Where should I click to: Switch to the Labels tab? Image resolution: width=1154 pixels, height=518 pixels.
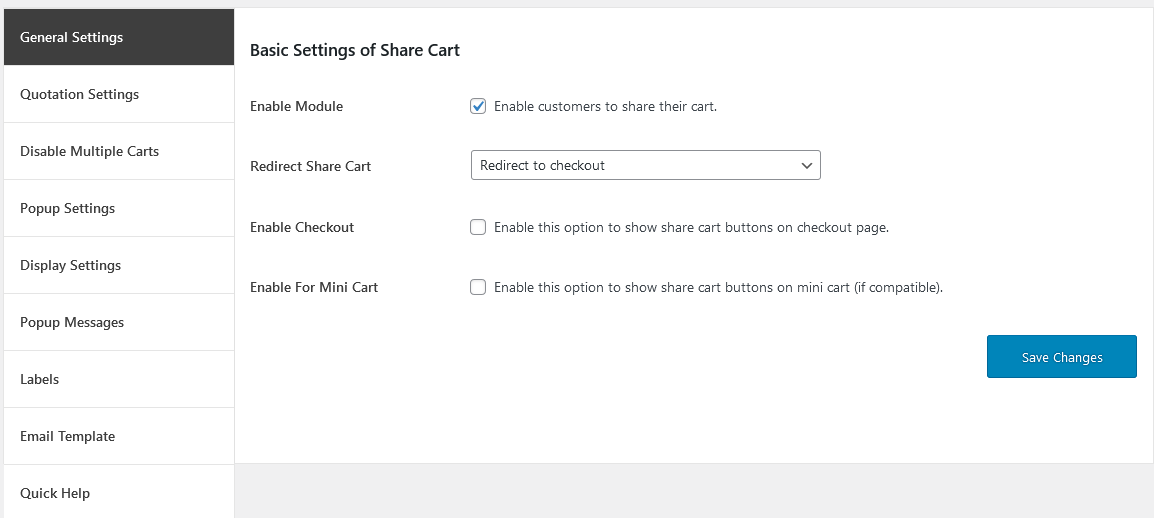[x=119, y=379]
